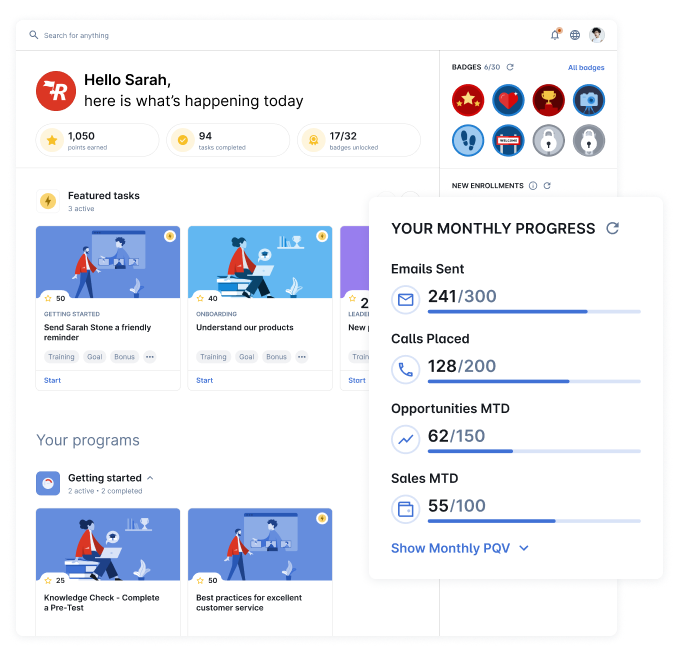Click the Calls Placed progress bar

coord(534,381)
